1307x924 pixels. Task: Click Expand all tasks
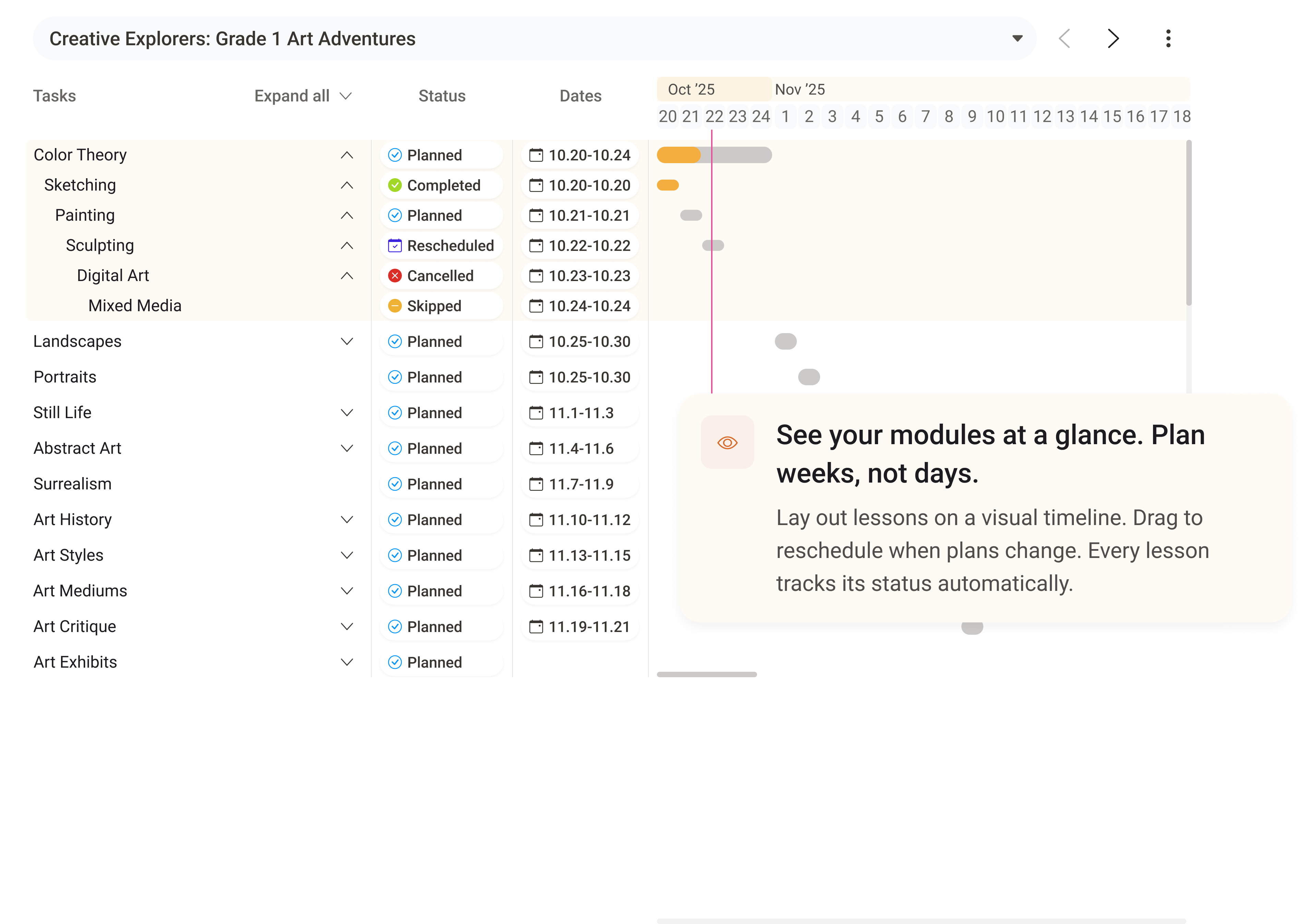[303, 96]
